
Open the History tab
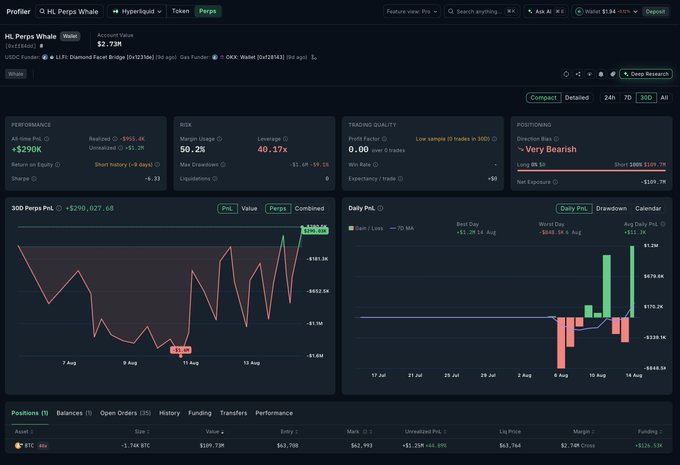click(x=170, y=413)
